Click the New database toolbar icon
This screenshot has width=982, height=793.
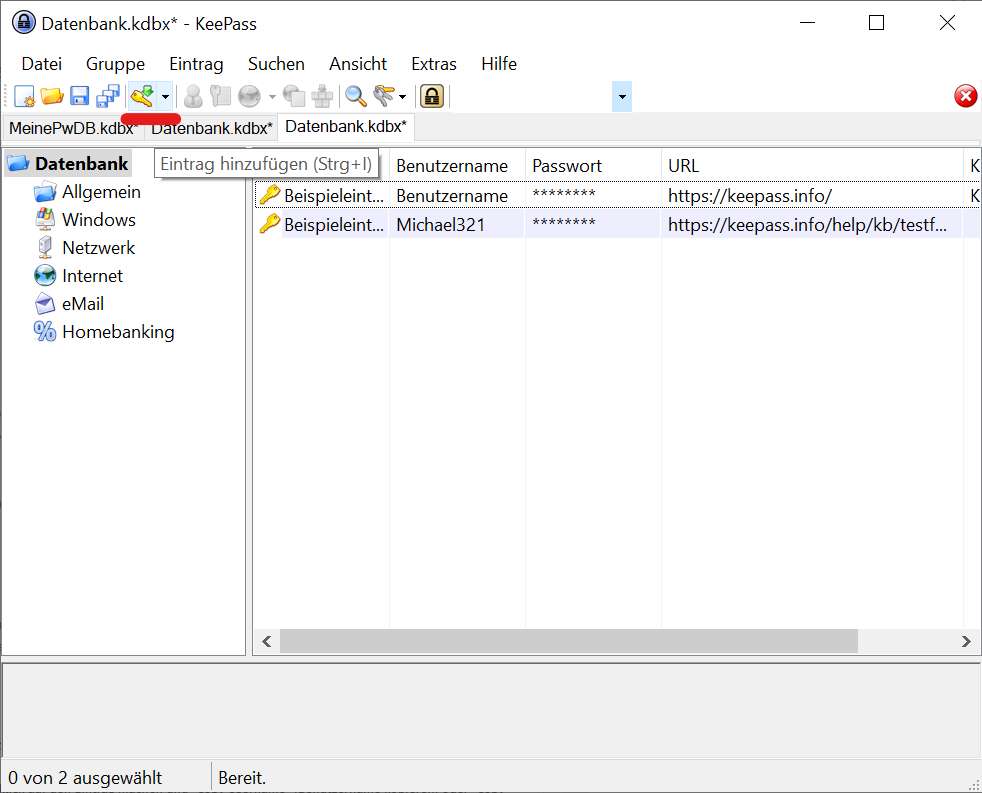tap(24, 96)
